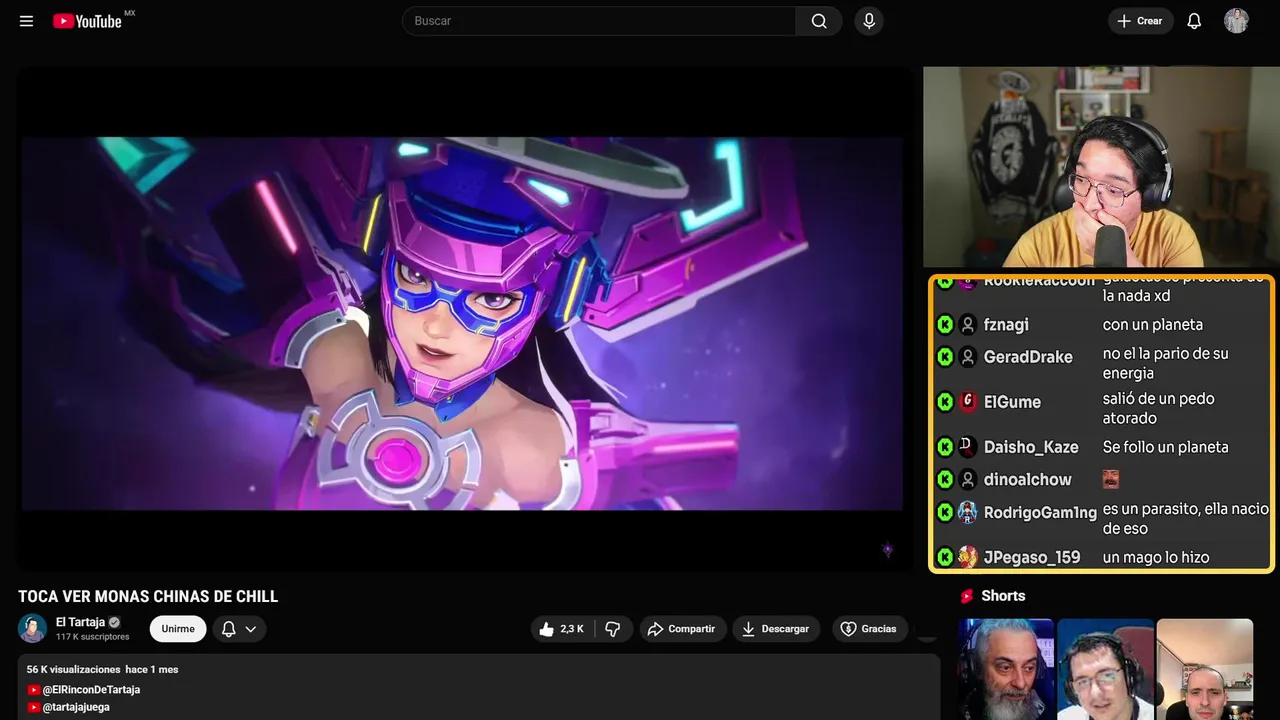Open the first Shorts thumbnail with bearded man
1280x720 pixels.
[x=1006, y=669]
